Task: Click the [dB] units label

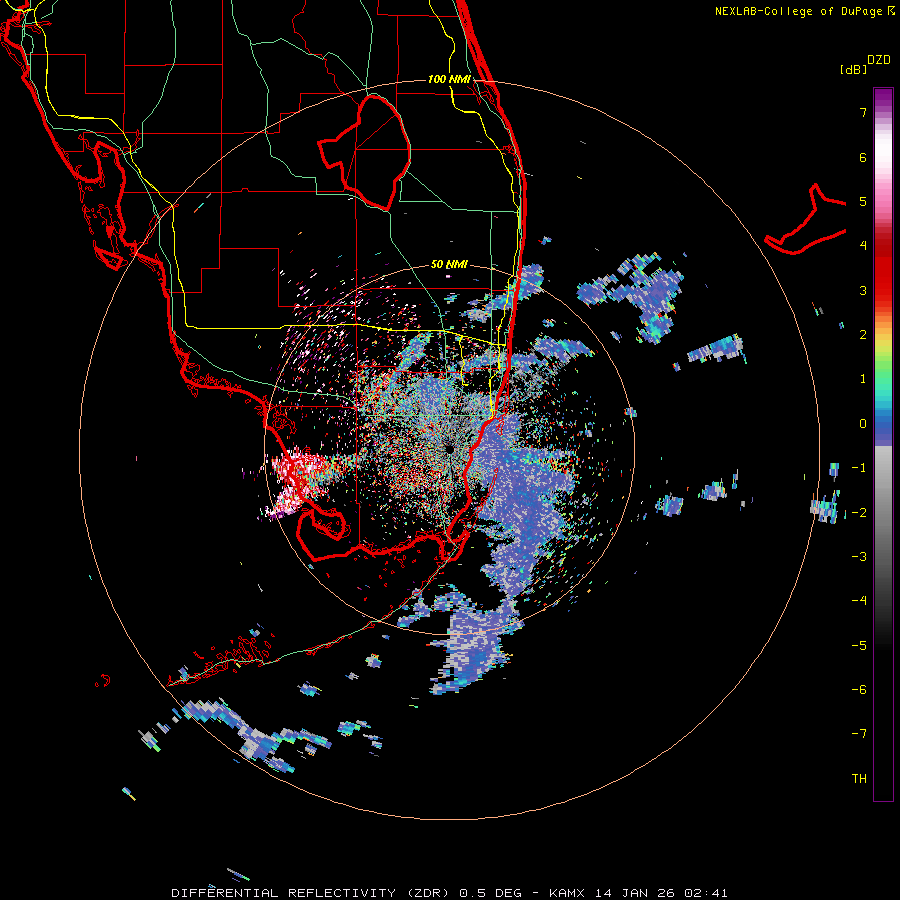Action: pyautogui.click(x=853, y=69)
